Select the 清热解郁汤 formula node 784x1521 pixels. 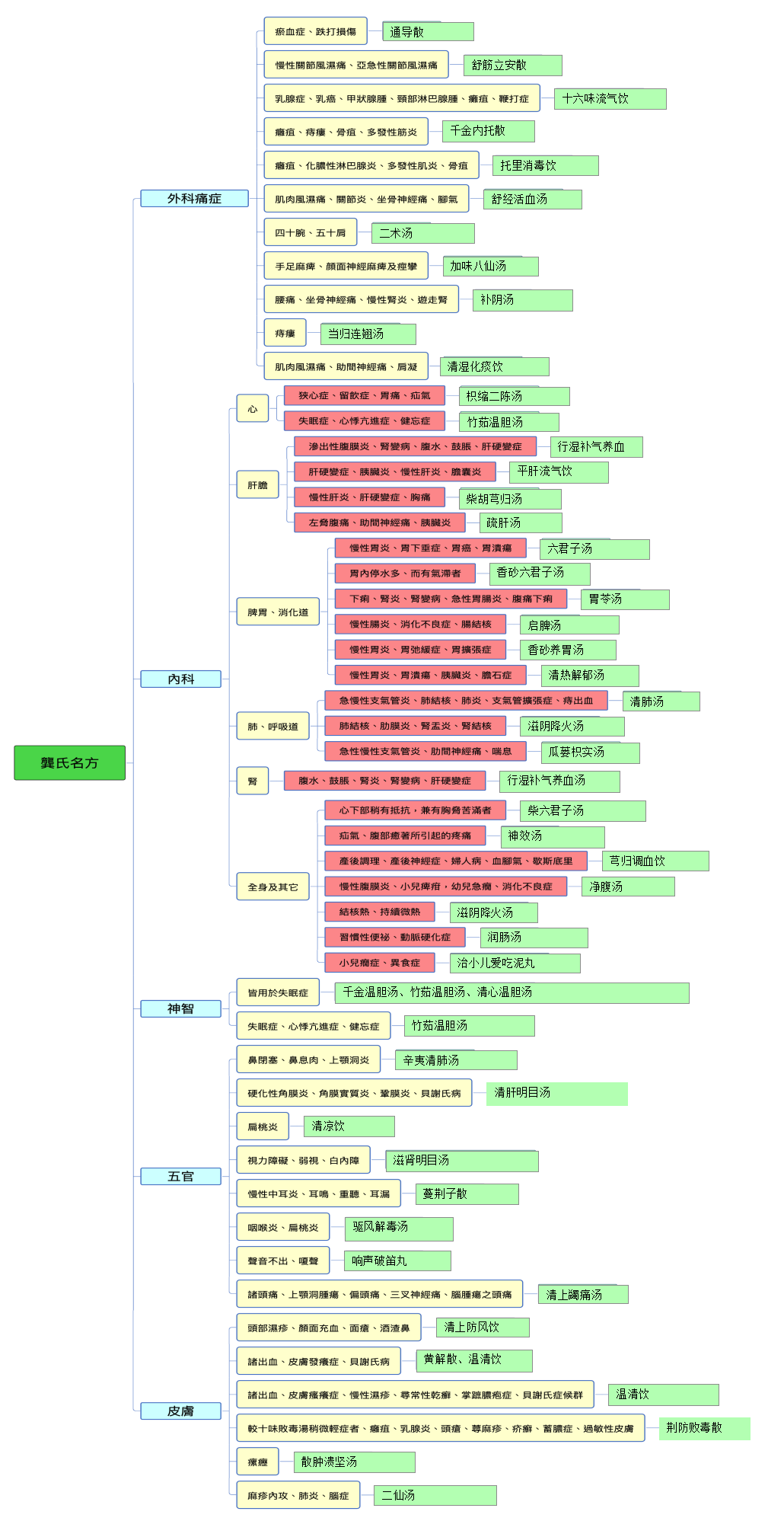pyautogui.click(x=590, y=676)
